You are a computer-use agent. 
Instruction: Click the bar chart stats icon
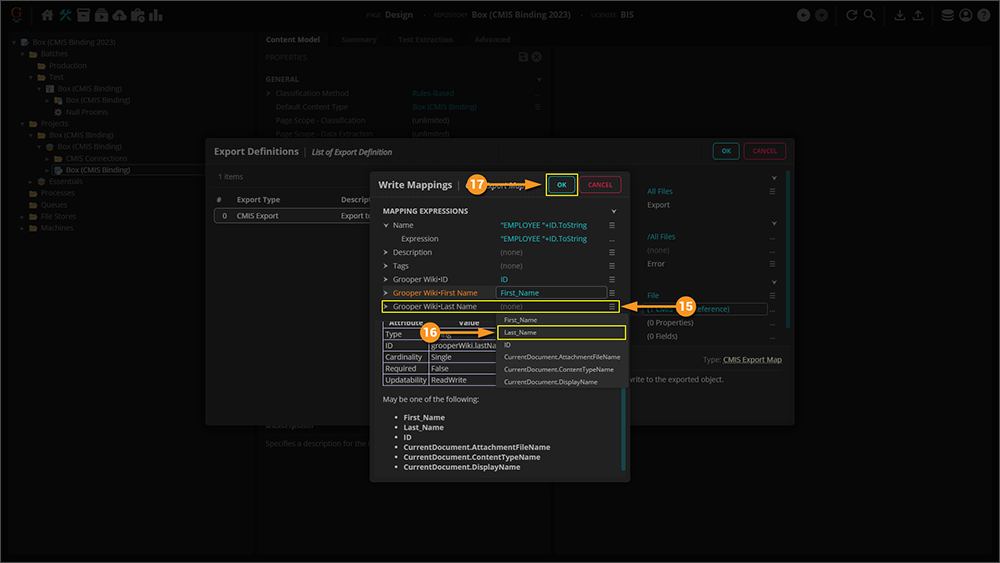coord(156,15)
